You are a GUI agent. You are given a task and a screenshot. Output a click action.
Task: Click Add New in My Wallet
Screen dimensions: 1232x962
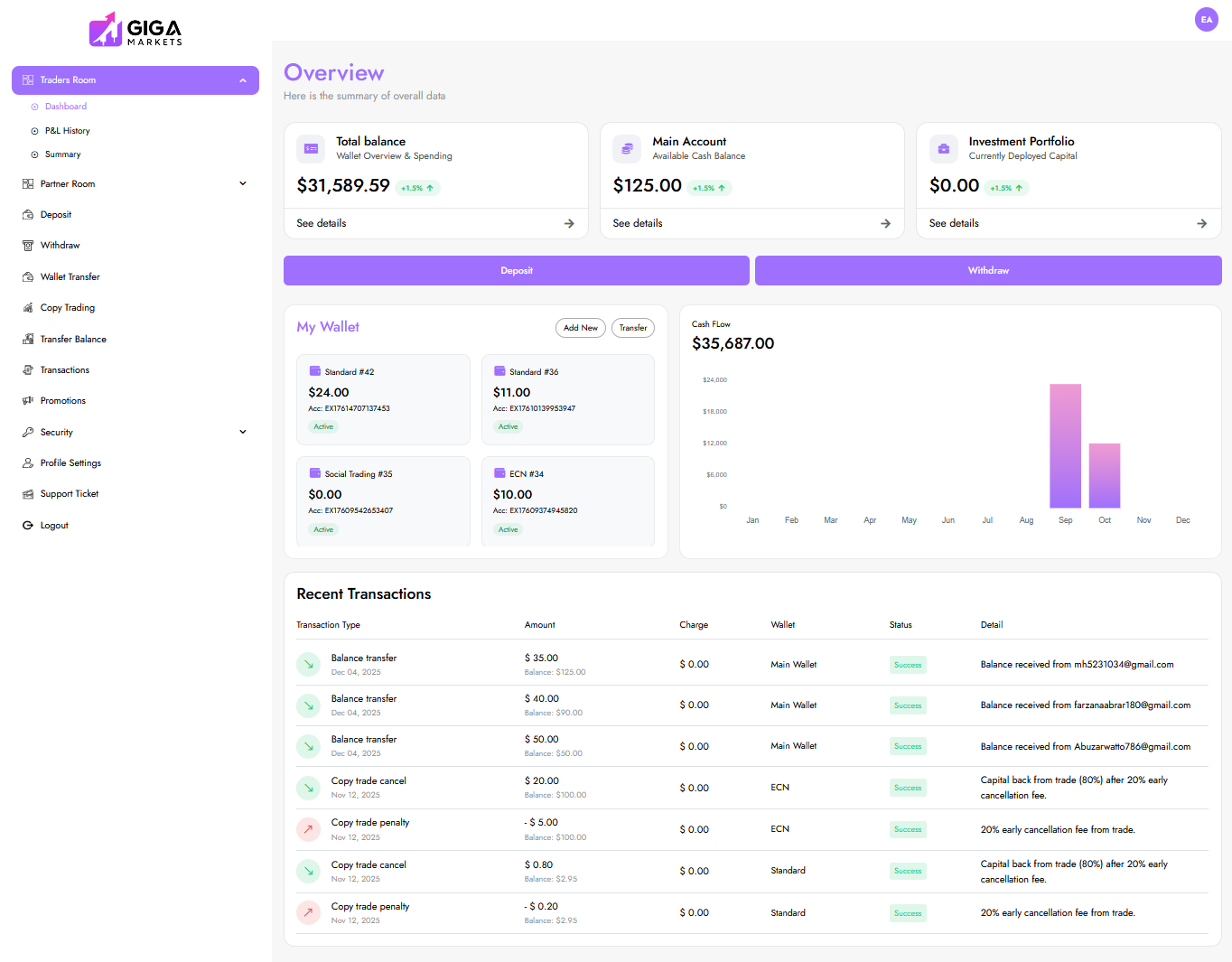point(580,328)
